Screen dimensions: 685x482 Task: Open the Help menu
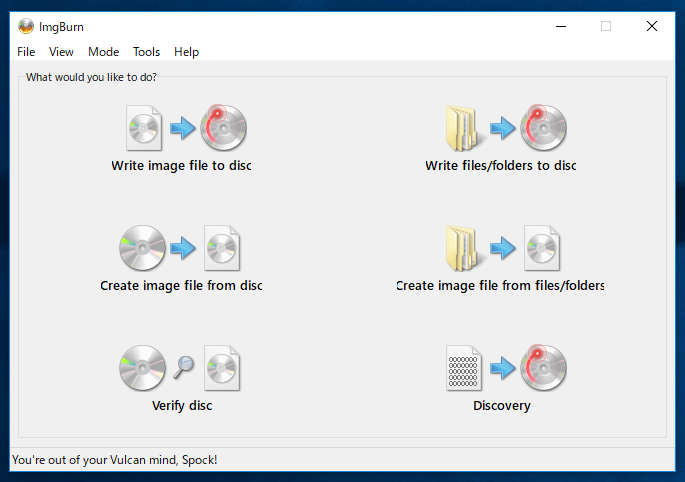(x=187, y=52)
